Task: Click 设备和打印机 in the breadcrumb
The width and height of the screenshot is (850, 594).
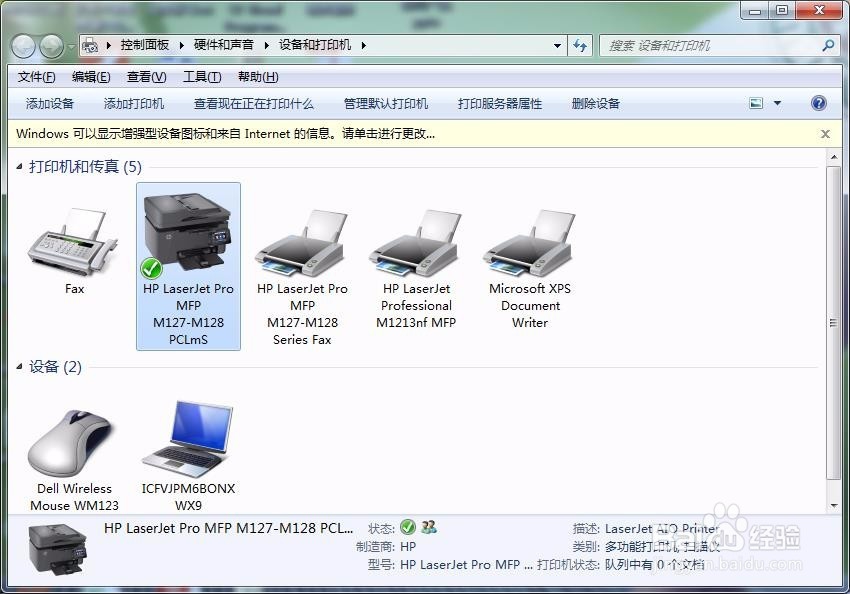Action: pos(314,45)
